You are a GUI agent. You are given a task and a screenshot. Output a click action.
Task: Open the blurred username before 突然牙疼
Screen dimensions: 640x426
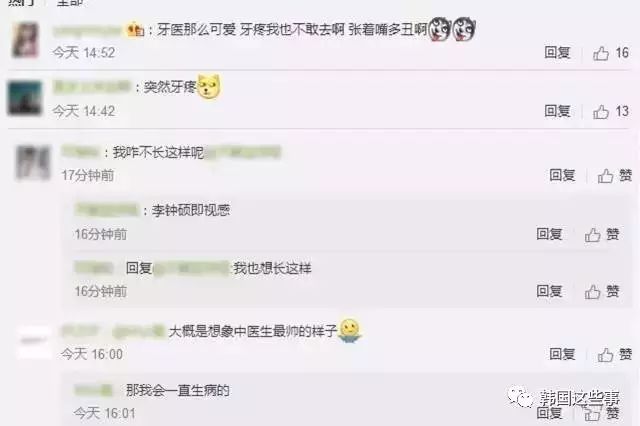click(x=92, y=87)
